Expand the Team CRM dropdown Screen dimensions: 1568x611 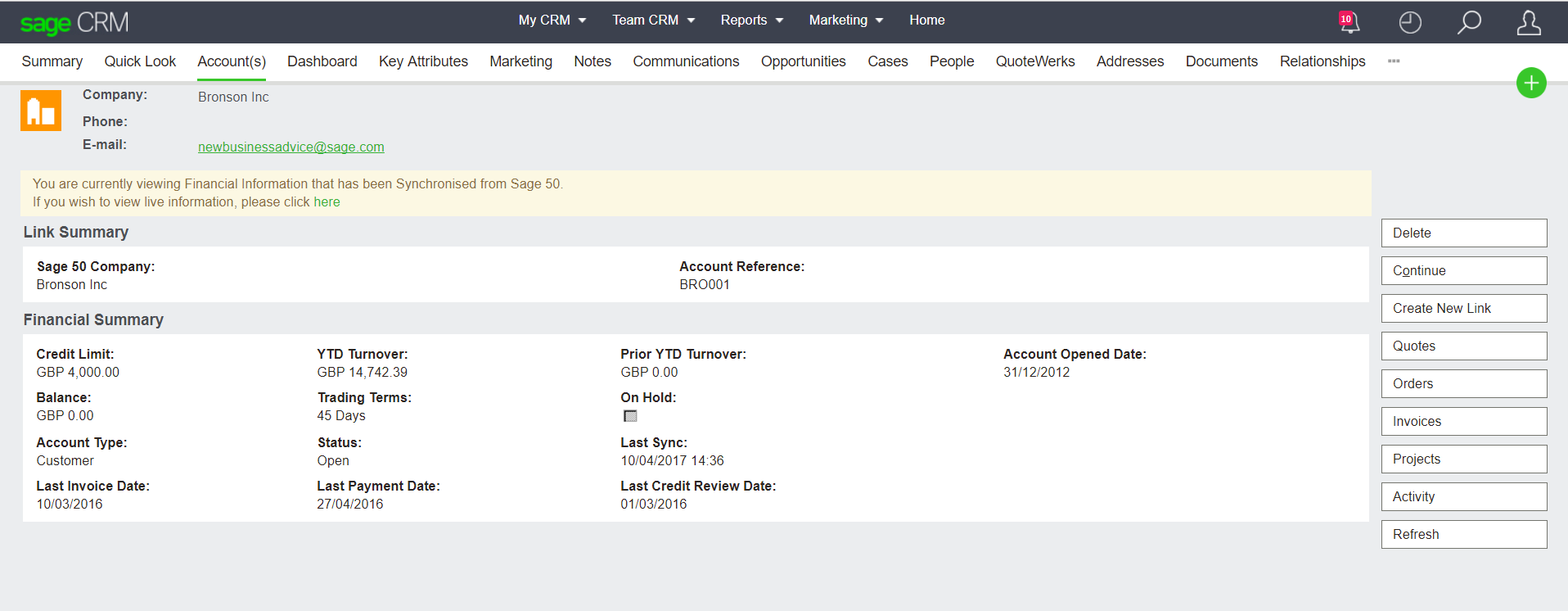click(x=654, y=20)
